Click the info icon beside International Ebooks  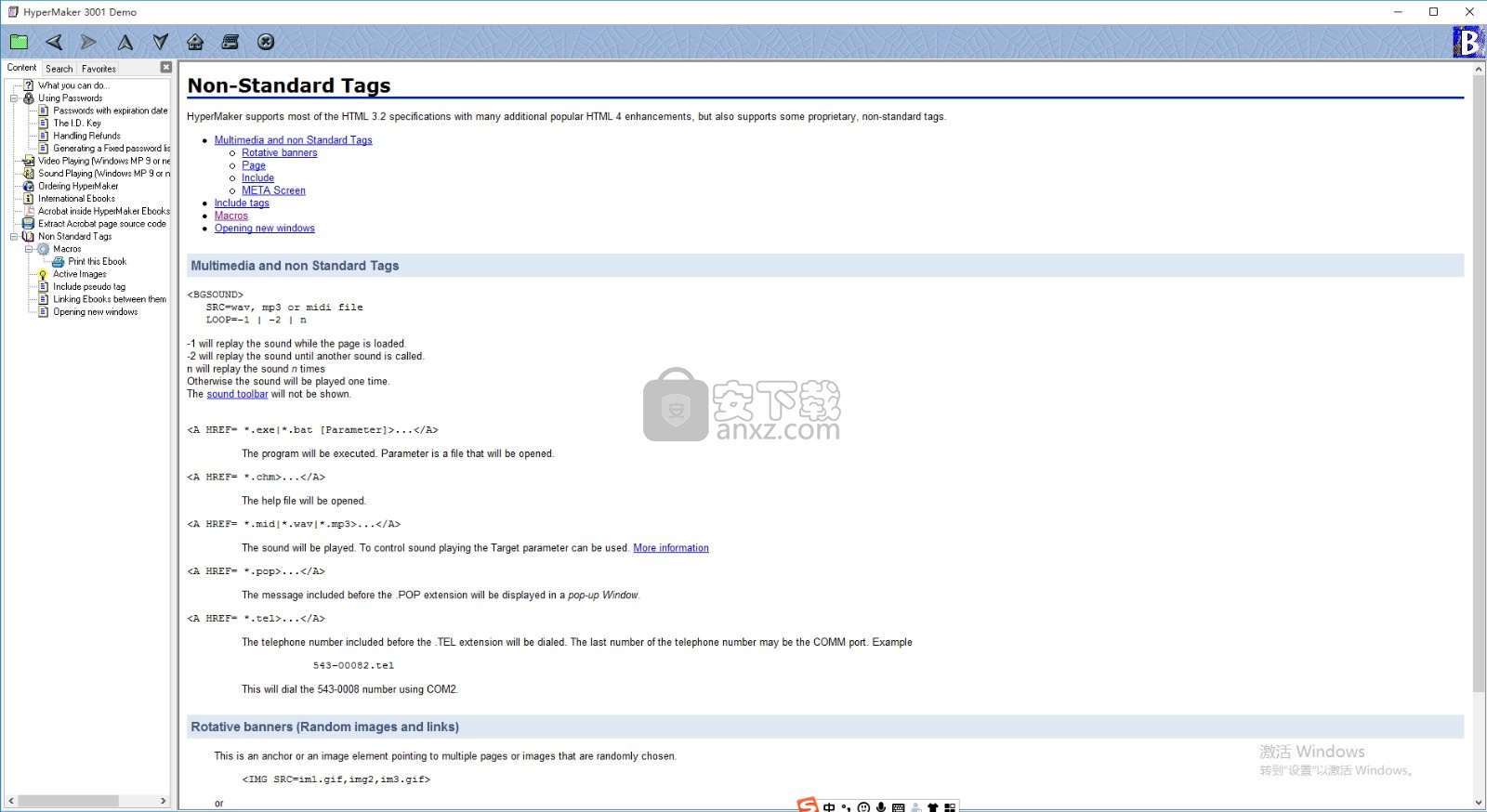tap(29, 198)
